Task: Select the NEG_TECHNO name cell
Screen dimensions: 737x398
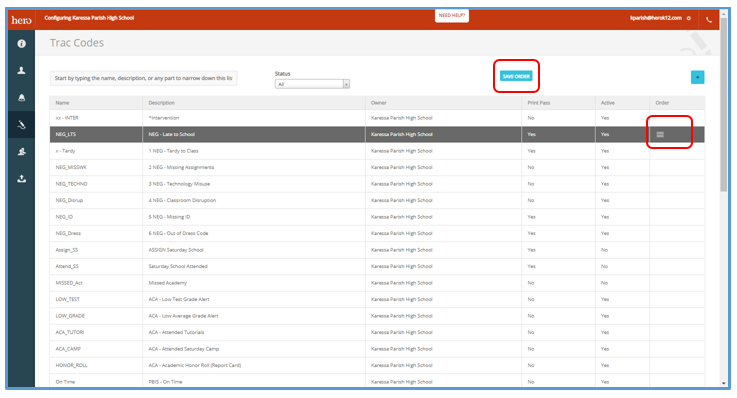Action: pos(71,184)
